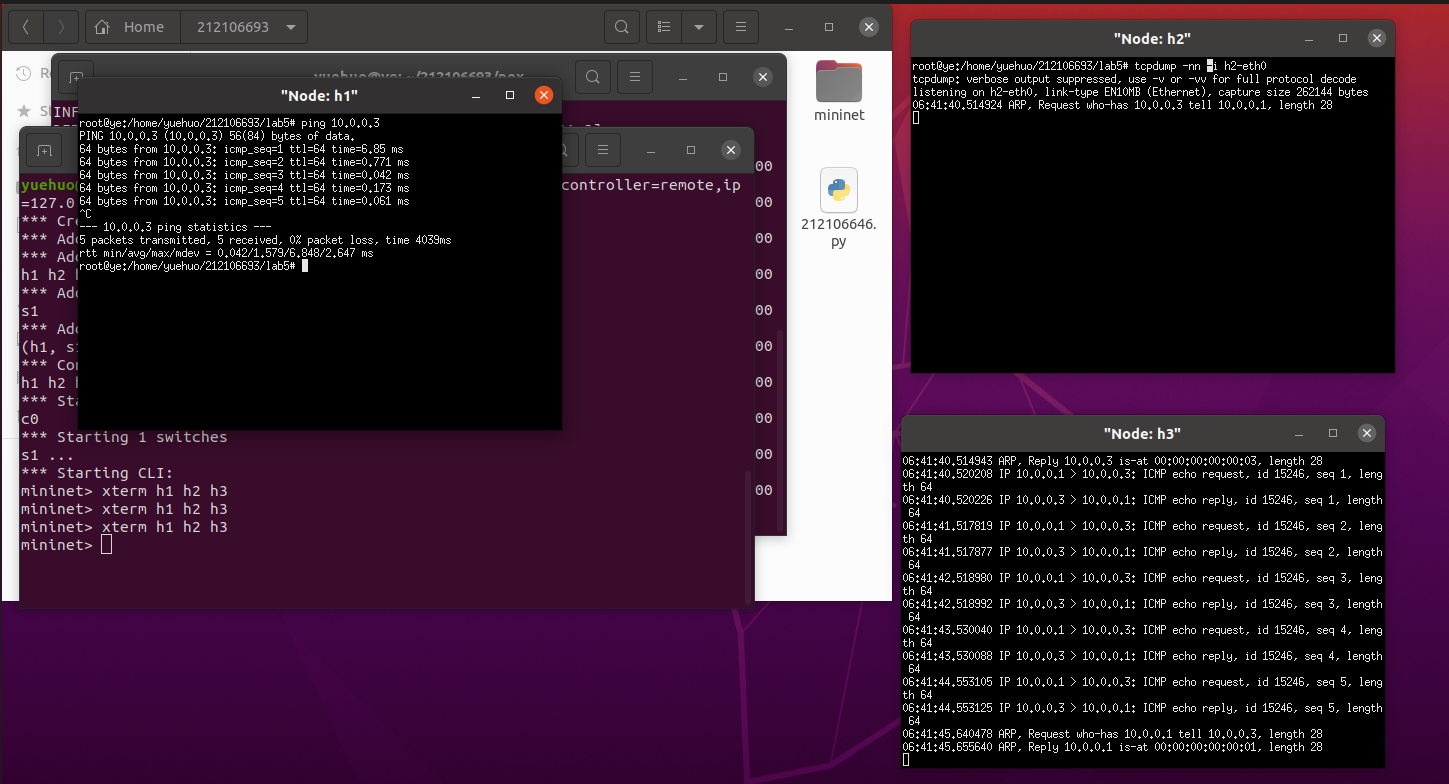The width and height of the screenshot is (1449, 784).
Task: Close the mininet terminal window
Action: click(731, 150)
